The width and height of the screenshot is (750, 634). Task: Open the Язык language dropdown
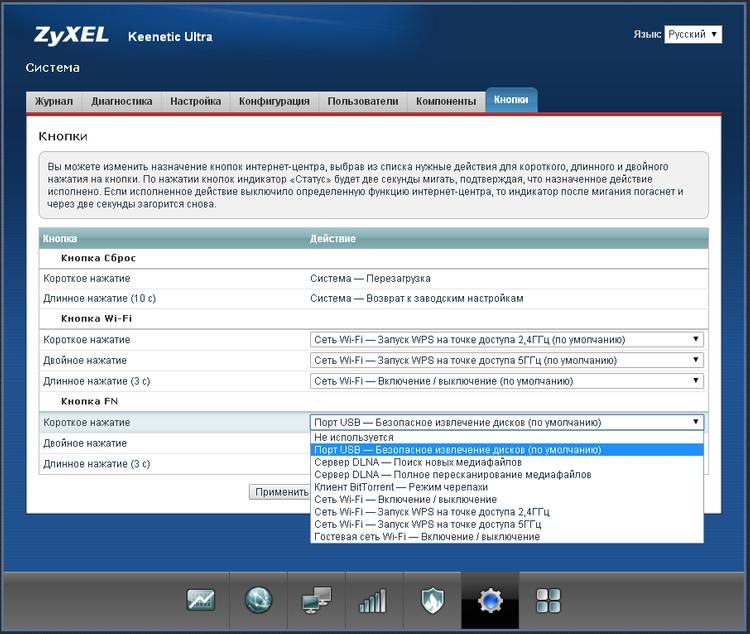point(693,34)
